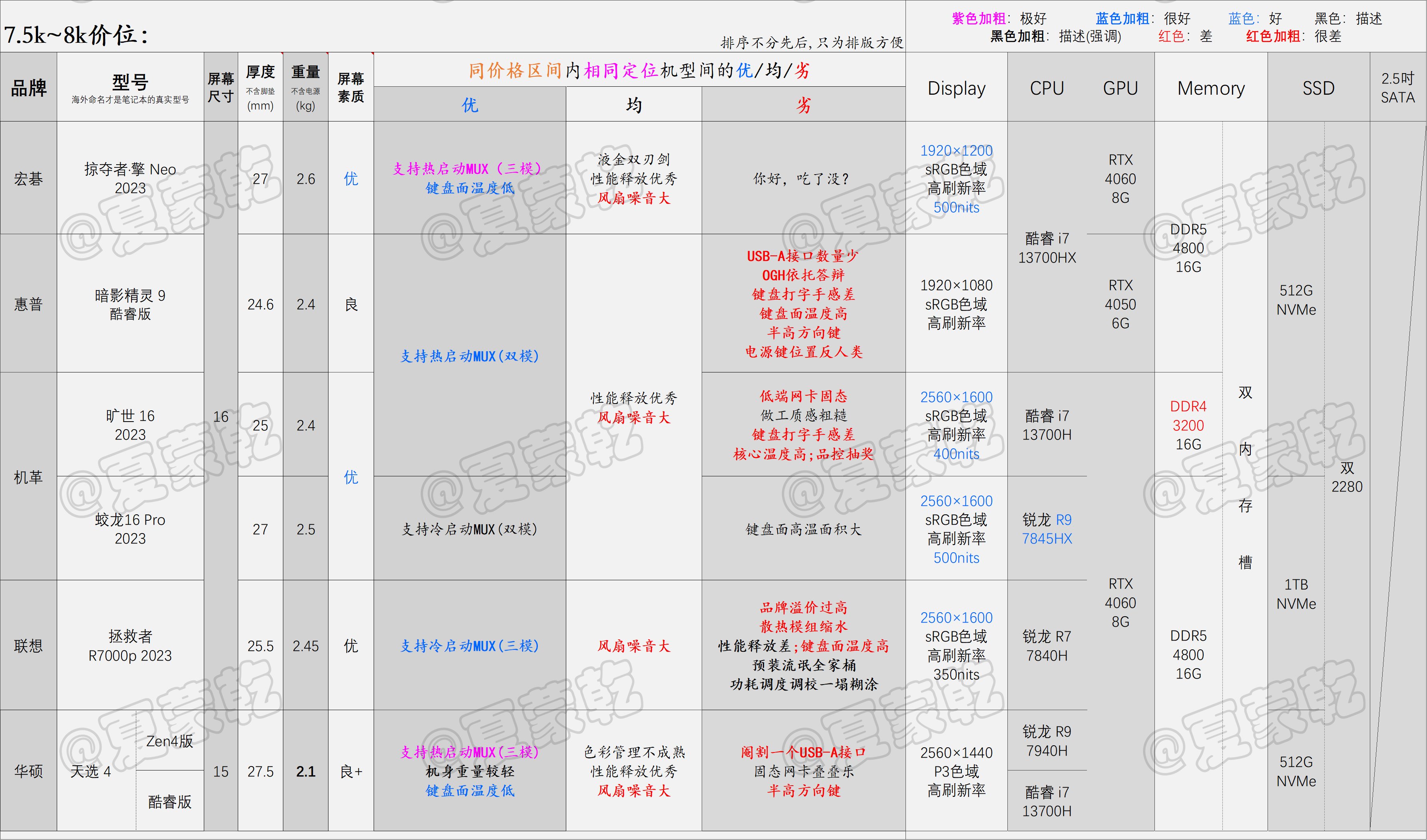Select the text '支持冷启动MUX(三模)'

pyautogui.click(x=470, y=646)
